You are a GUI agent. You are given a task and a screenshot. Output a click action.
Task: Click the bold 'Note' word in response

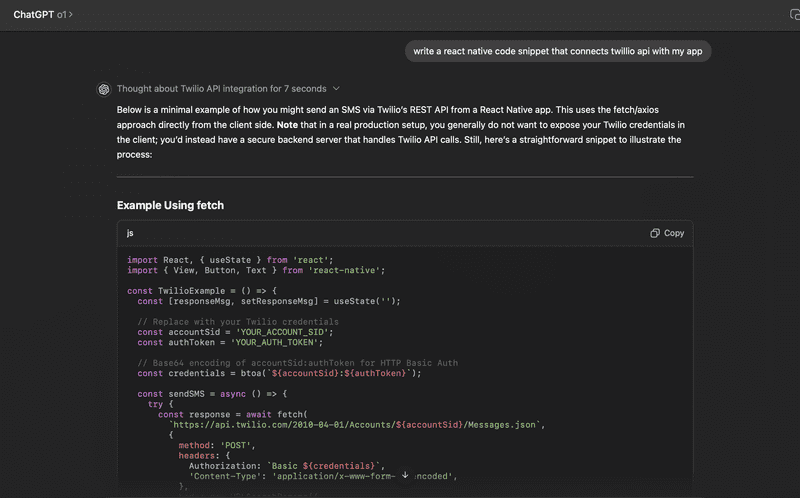(287, 124)
